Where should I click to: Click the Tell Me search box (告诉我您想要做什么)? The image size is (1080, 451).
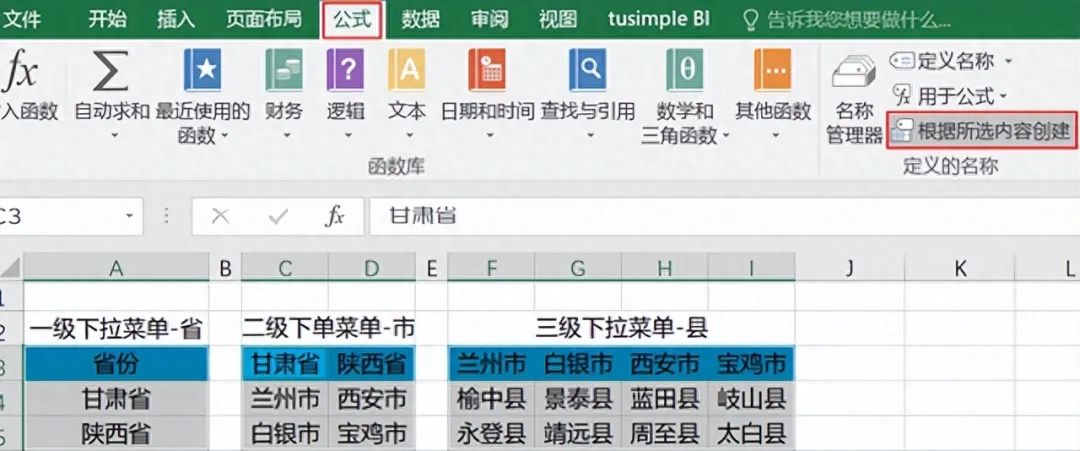pos(858,20)
